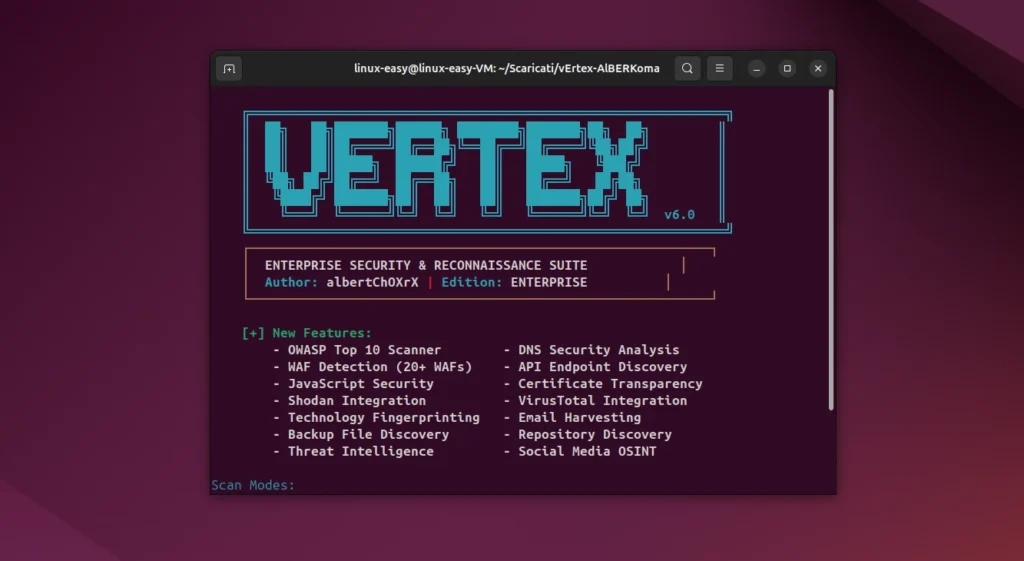Click the 'Edition:' label
This screenshot has height=561, width=1024.
472,282
